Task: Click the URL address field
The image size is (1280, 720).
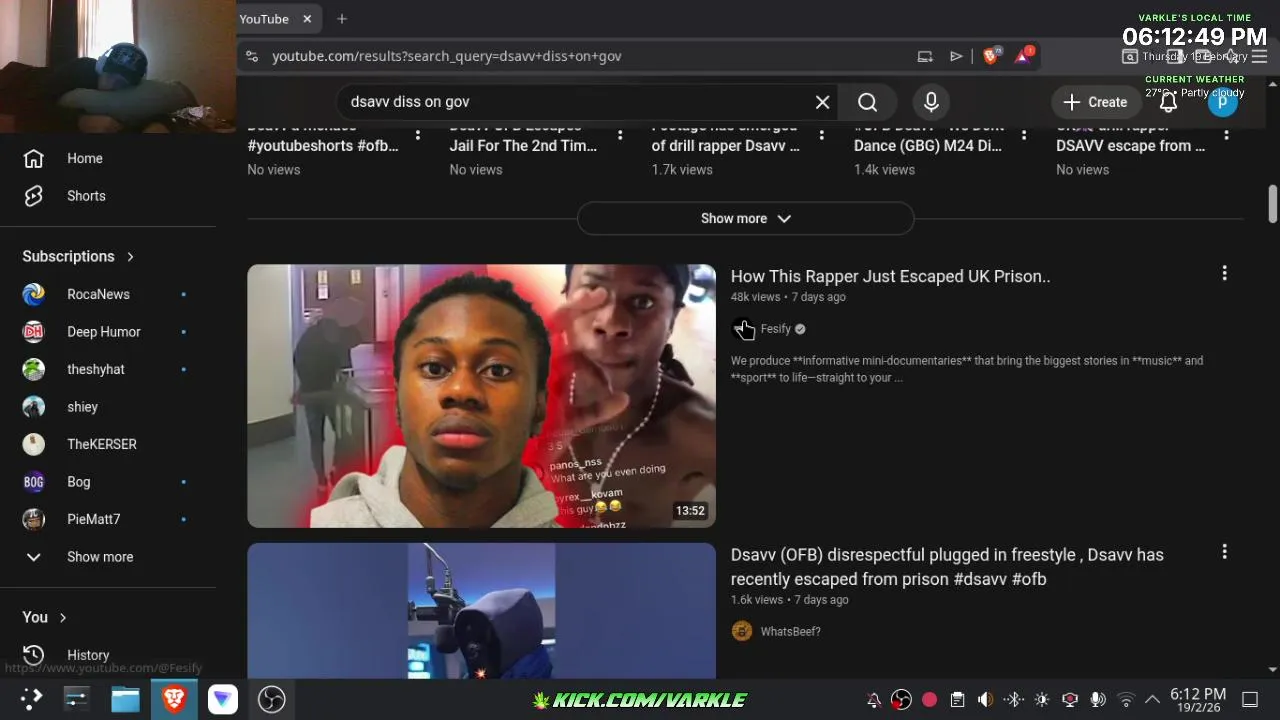Action: (x=590, y=56)
